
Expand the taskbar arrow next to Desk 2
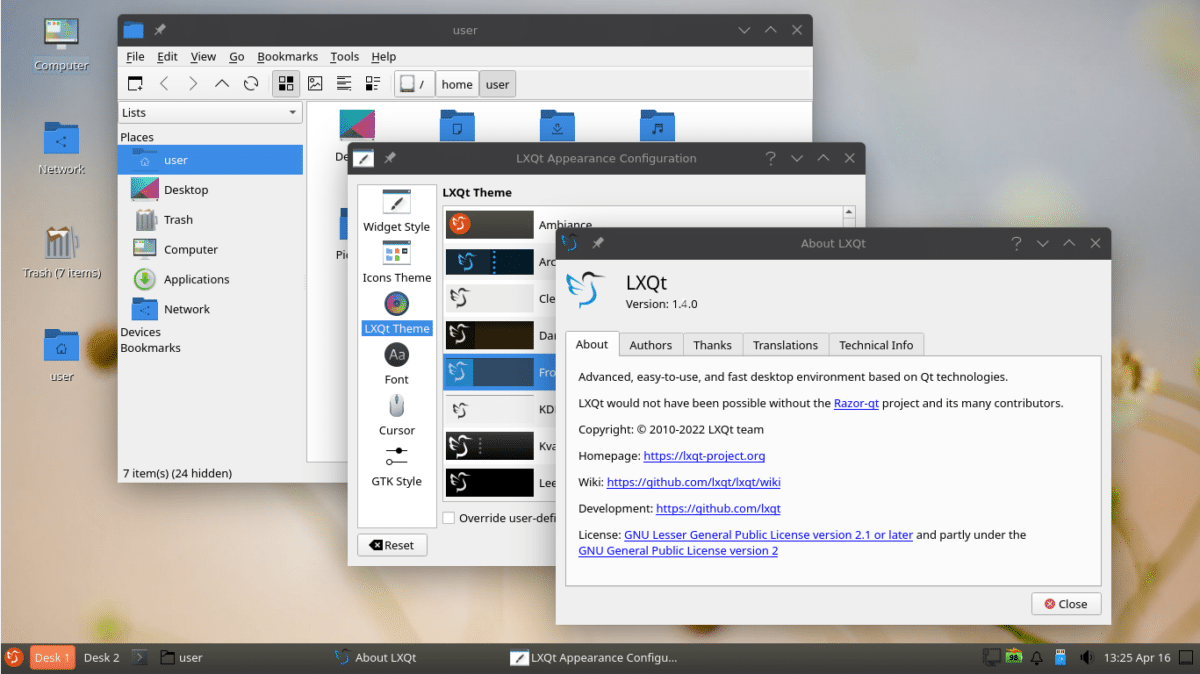[x=138, y=657]
